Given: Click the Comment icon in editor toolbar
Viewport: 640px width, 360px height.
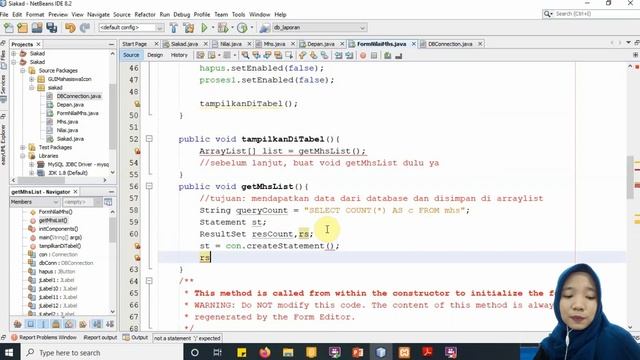Looking at the screenshot, I should (x=388, y=55).
